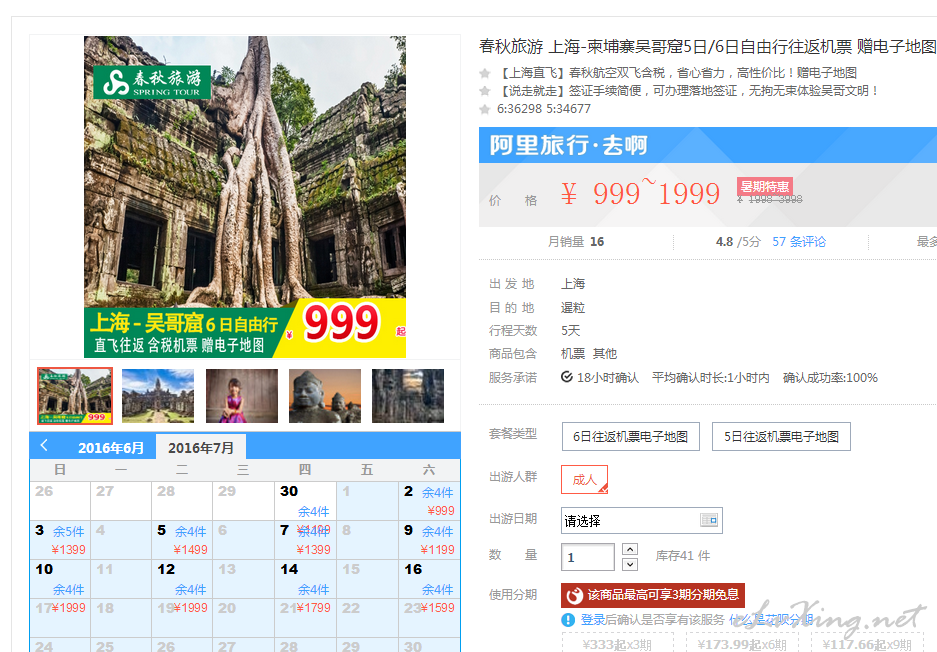Viewport: 937px width, 652px height.
Task: Select the fifth thumbnail with dark stone ruins
Action: click(x=408, y=396)
